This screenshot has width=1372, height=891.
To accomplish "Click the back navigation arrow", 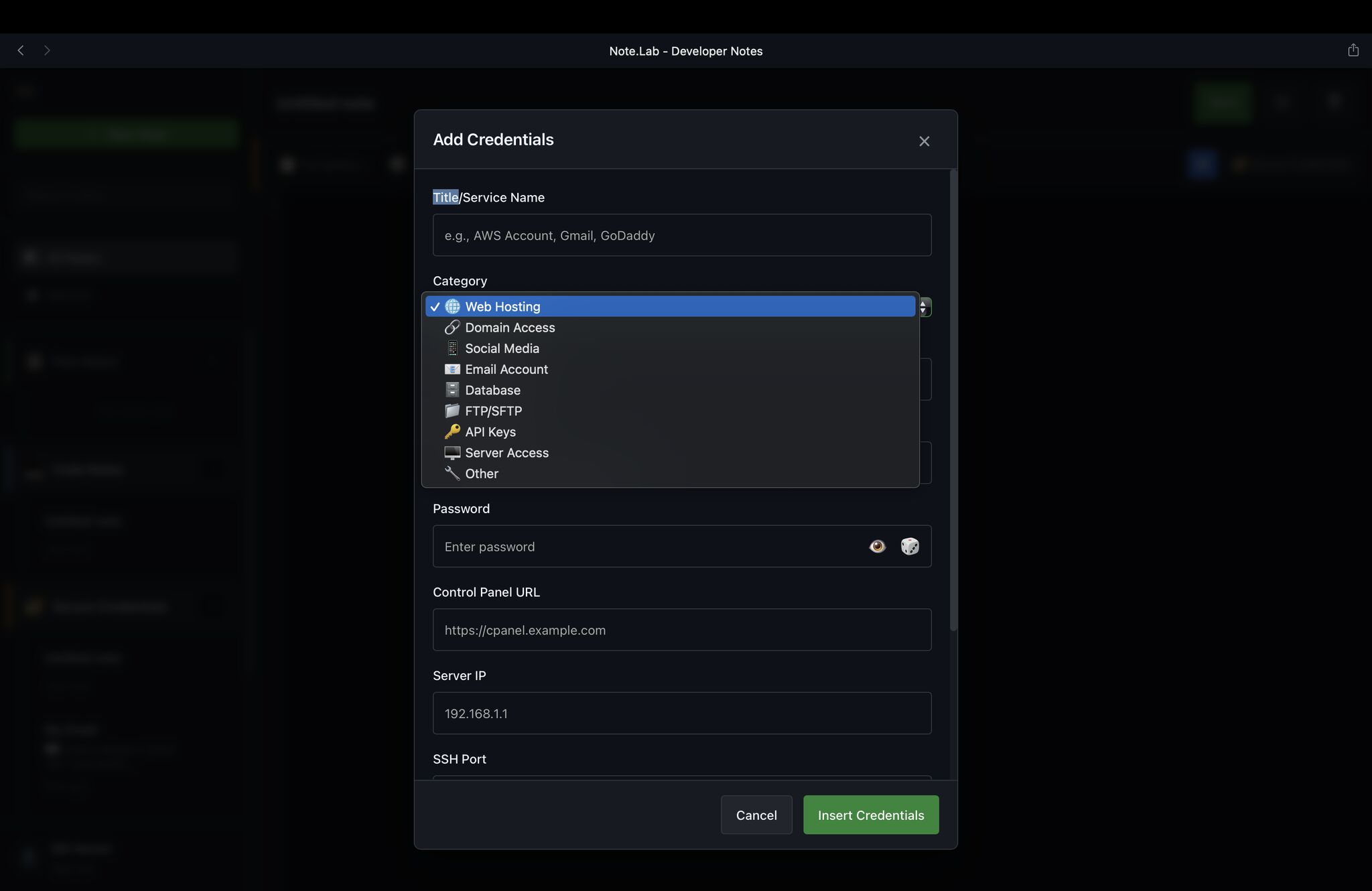I will point(20,50).
